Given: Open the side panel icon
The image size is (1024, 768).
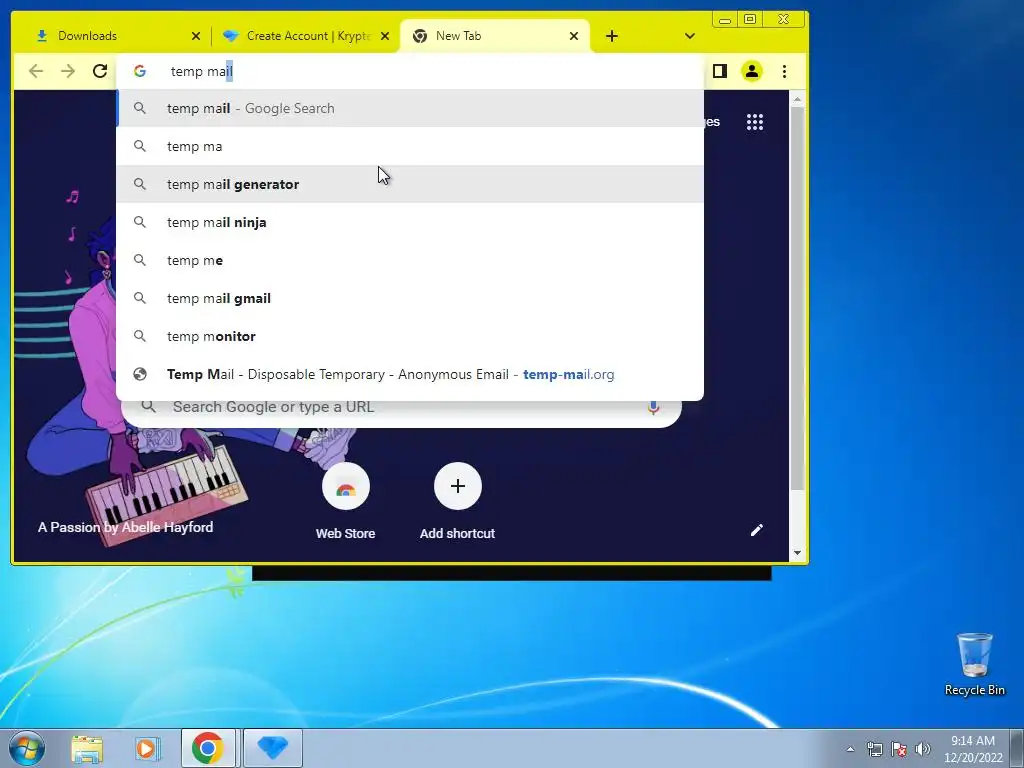Looking at the screenshot, I should [720, 71].
